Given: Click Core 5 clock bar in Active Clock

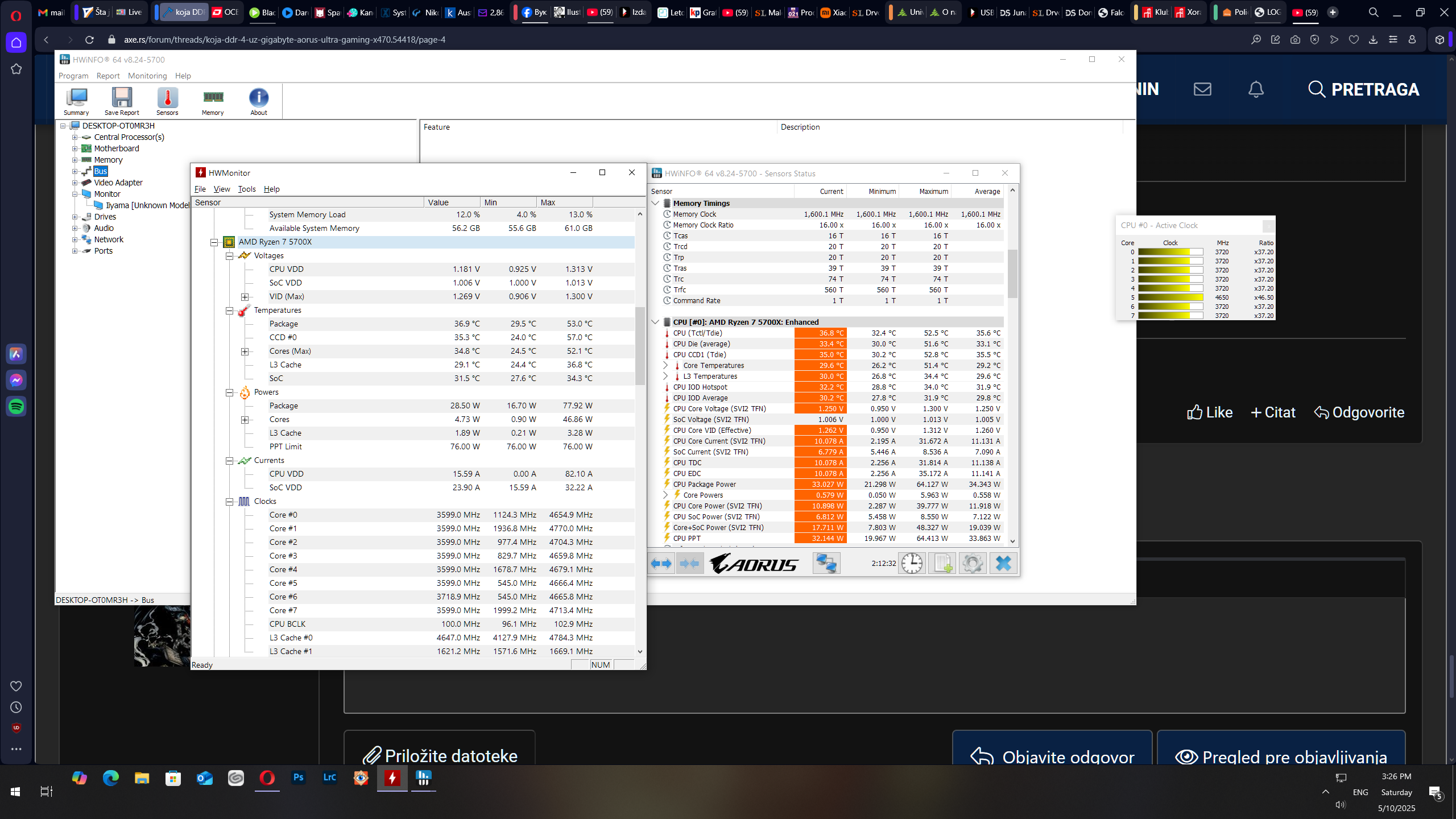Looking at the screenshot, I should click(x=1170, y=297).
